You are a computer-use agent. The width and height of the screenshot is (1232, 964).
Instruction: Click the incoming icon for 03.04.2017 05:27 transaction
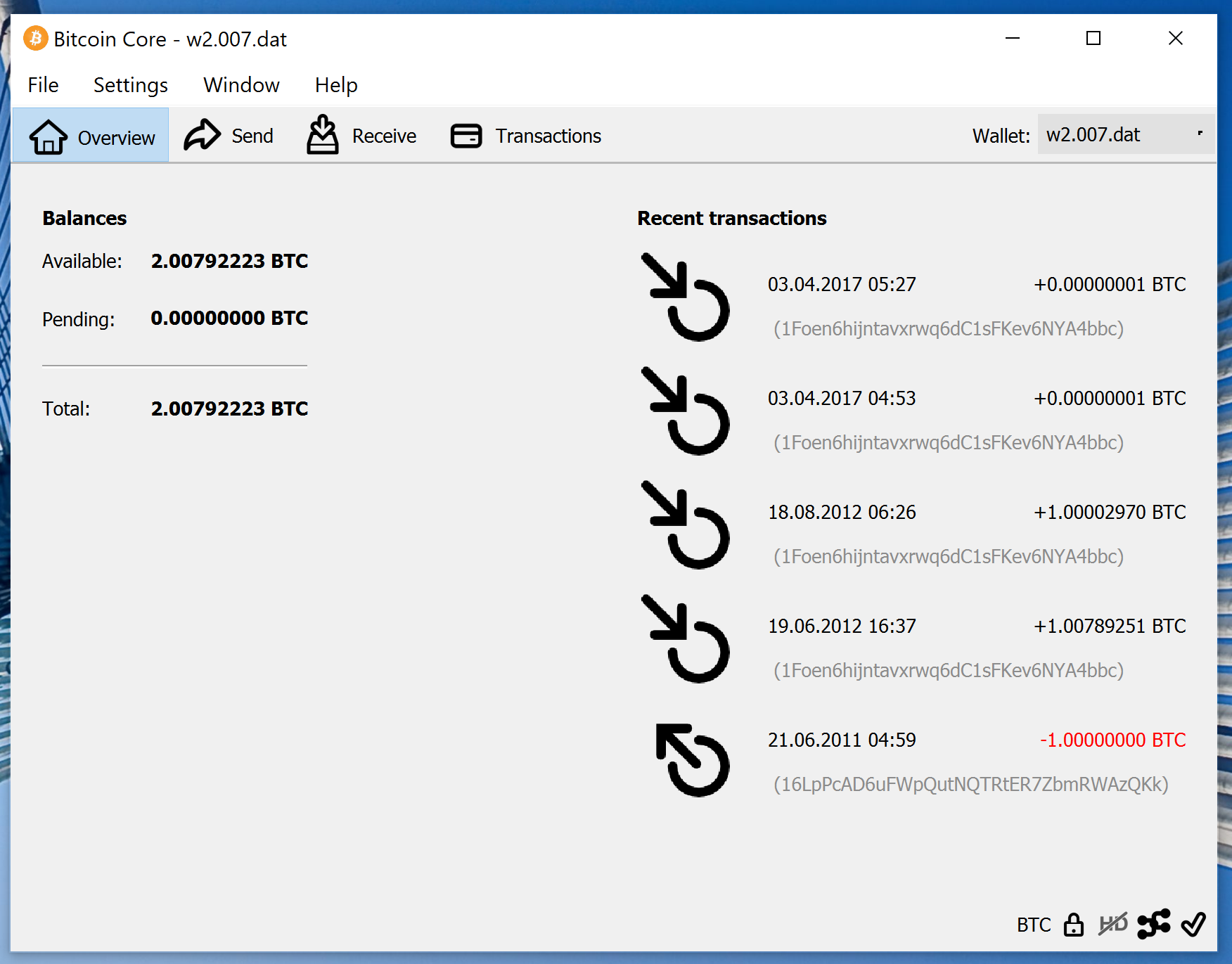[x=686, y=297]
